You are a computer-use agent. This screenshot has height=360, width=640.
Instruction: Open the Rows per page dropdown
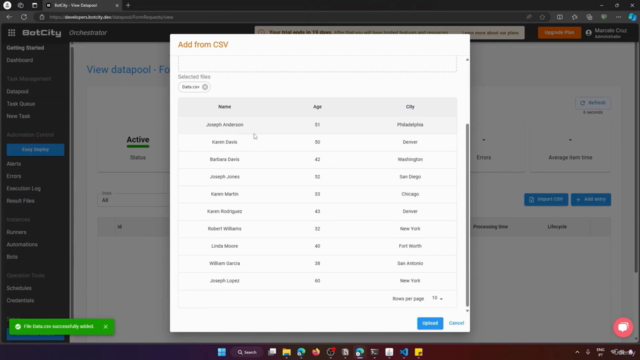(x=437, y=298)
